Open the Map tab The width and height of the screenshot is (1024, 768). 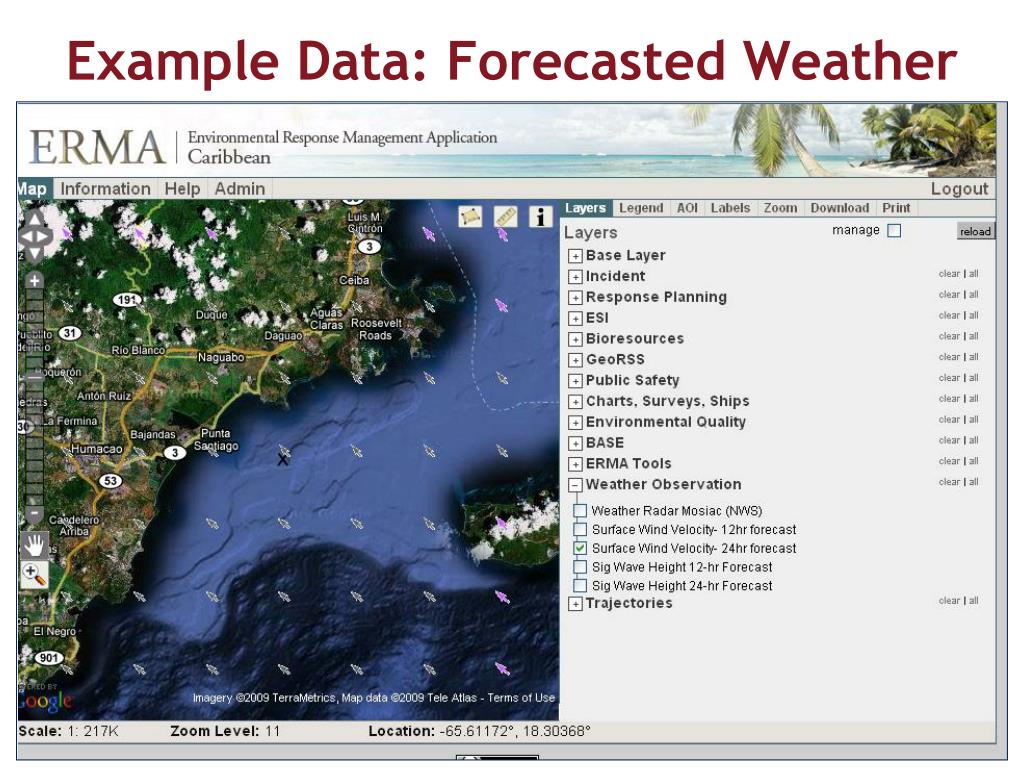coord(33,189)
